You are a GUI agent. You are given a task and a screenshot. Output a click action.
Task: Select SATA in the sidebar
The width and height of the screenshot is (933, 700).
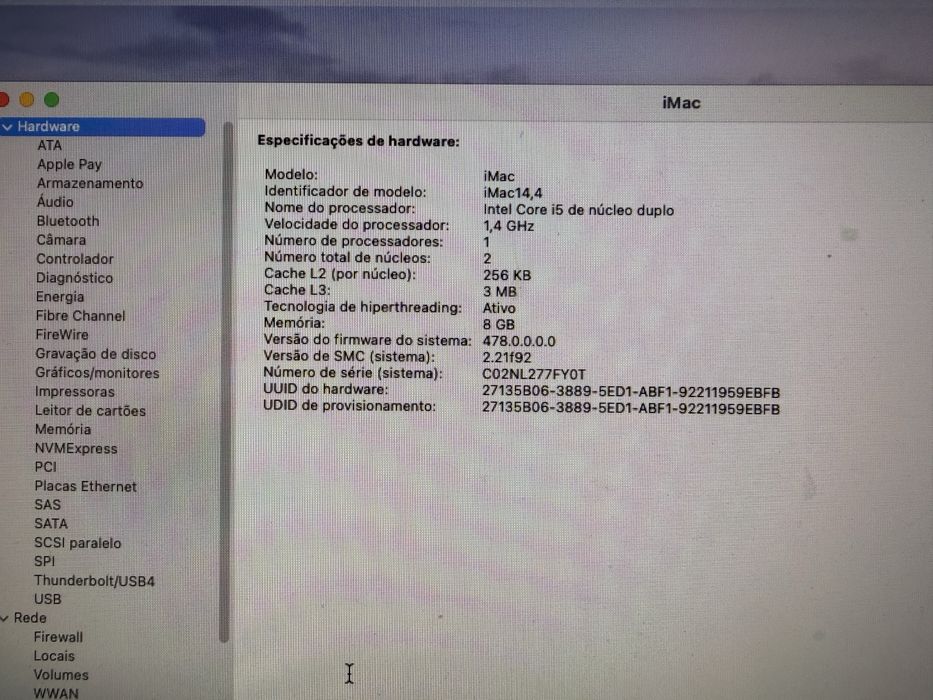tap(51, 524)
